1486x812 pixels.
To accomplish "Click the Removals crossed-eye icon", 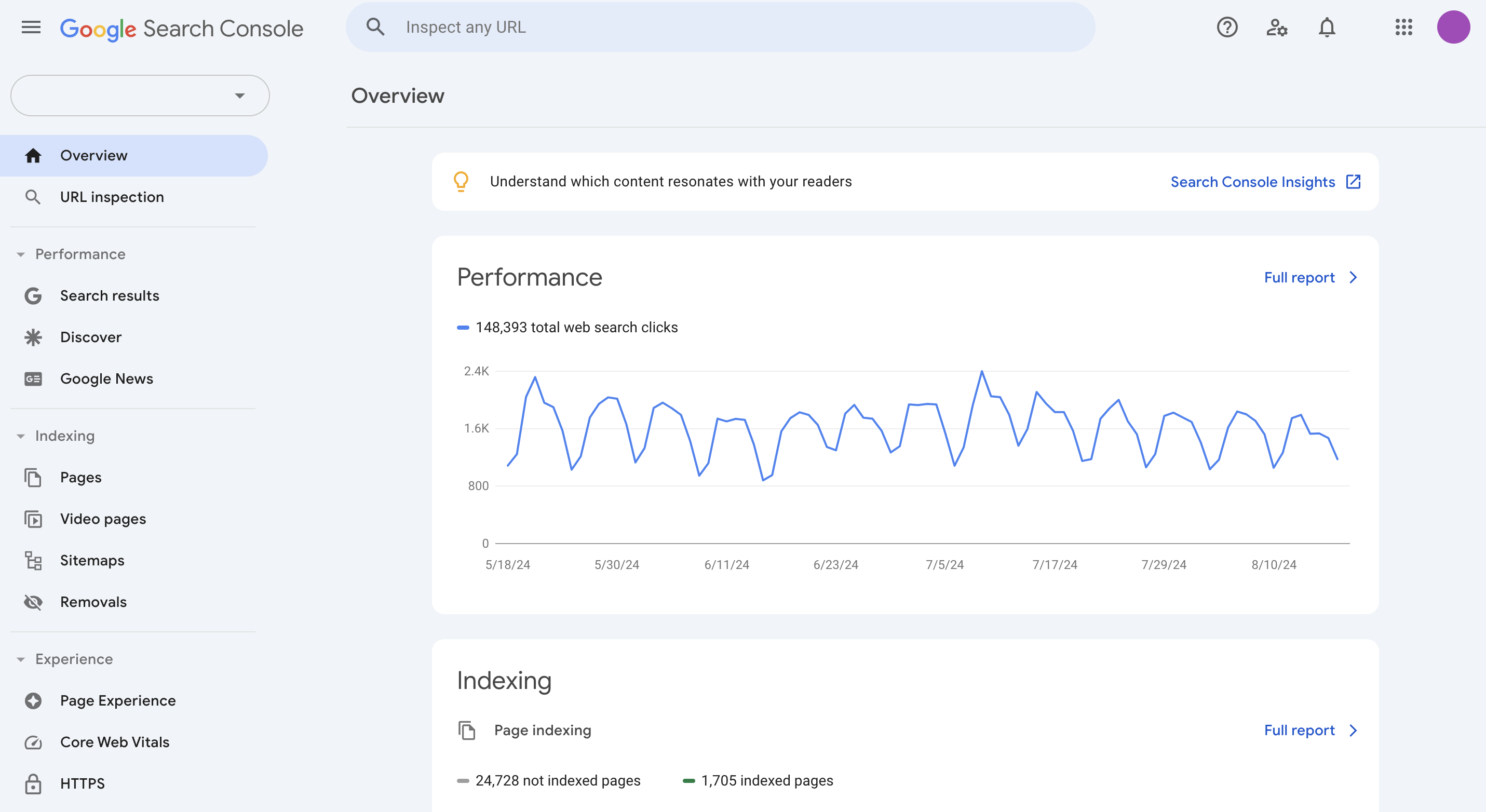I will coord(33,602).
